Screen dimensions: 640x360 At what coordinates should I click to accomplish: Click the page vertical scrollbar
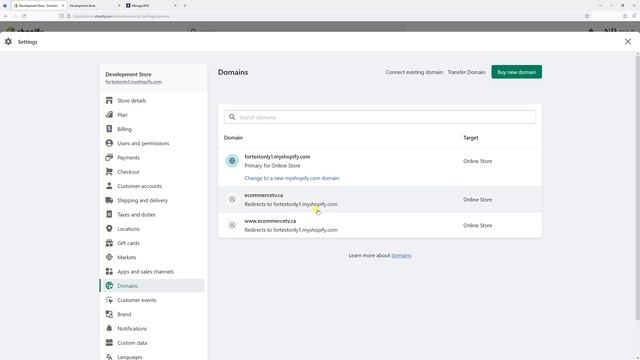638,188
